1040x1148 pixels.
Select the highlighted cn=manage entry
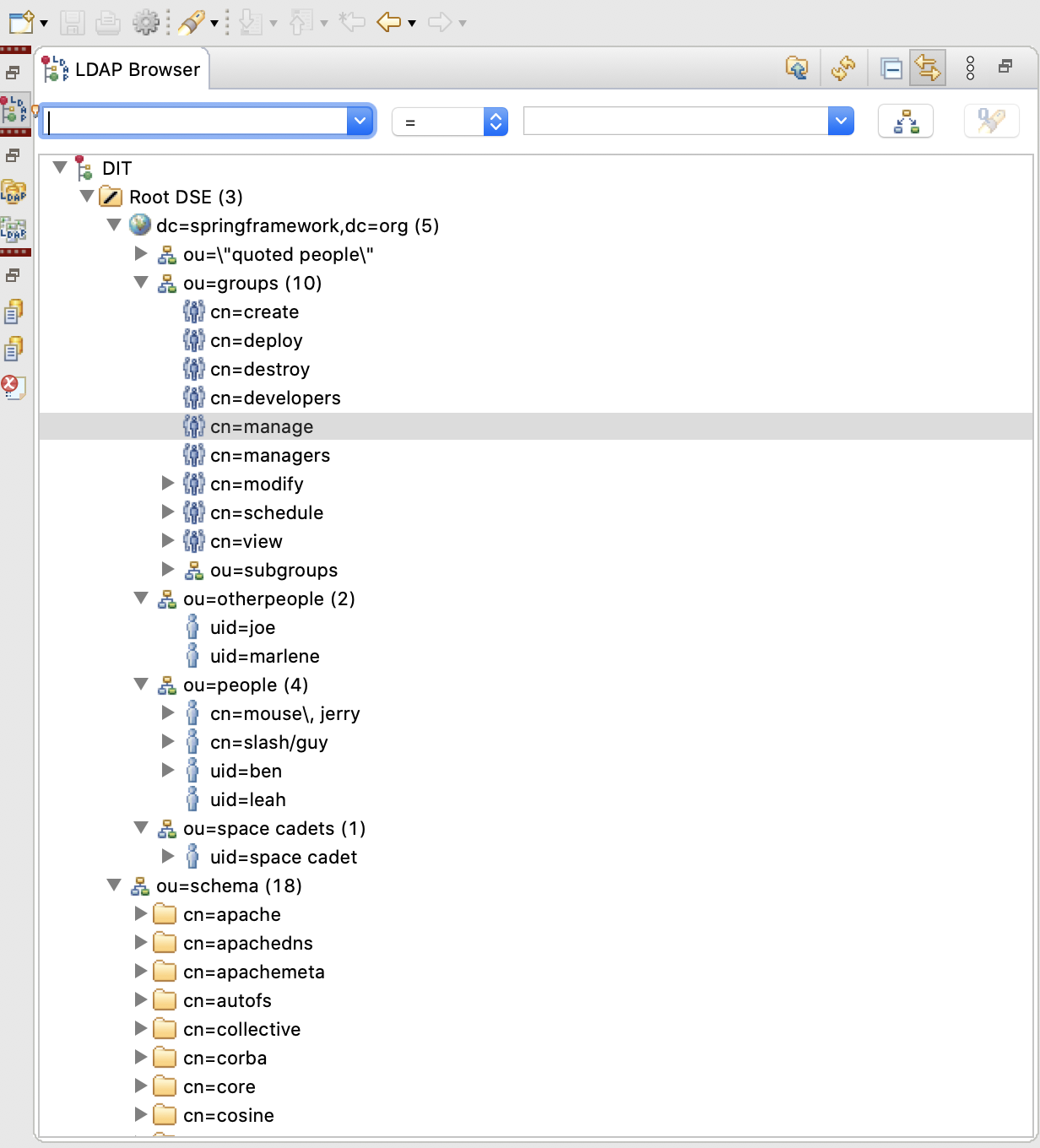click(x=536, y=426)
